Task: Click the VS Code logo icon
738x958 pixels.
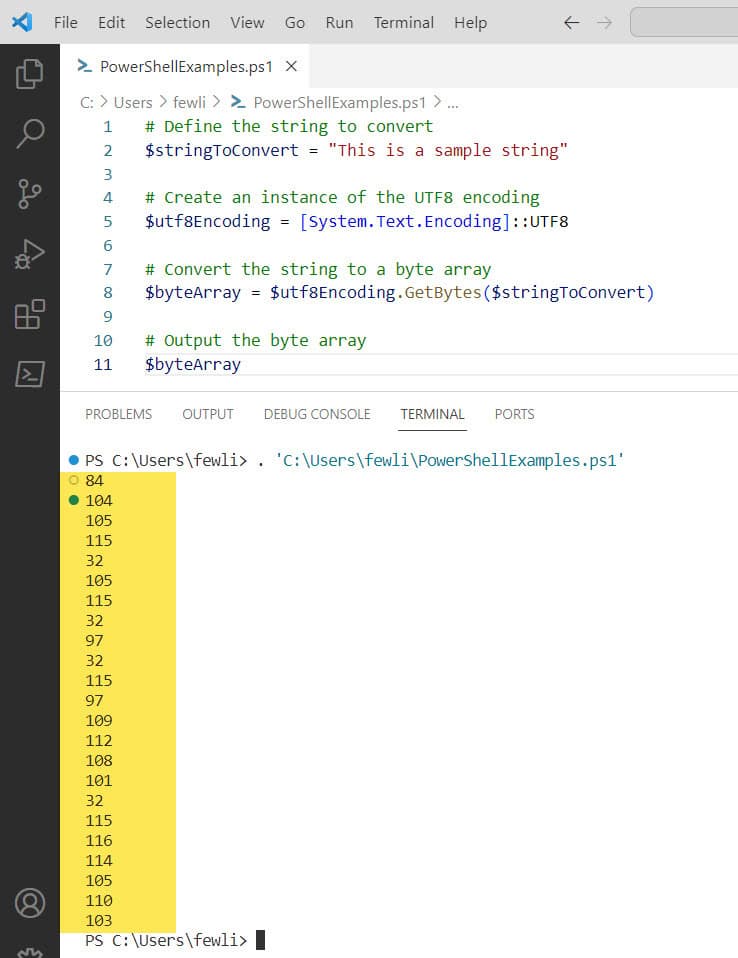Action: (22, 22)
